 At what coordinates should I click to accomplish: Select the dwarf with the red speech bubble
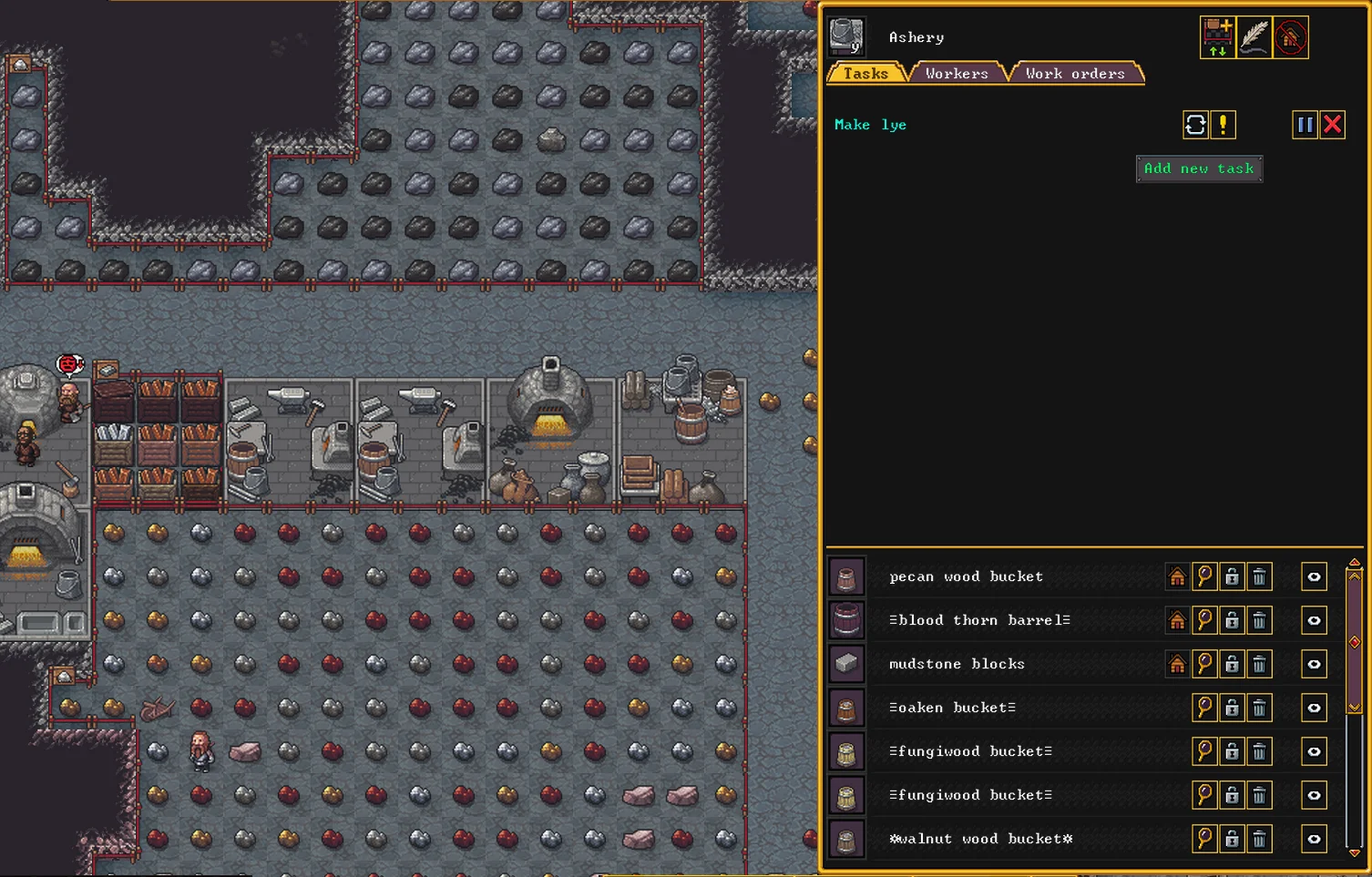coord(70,401)
